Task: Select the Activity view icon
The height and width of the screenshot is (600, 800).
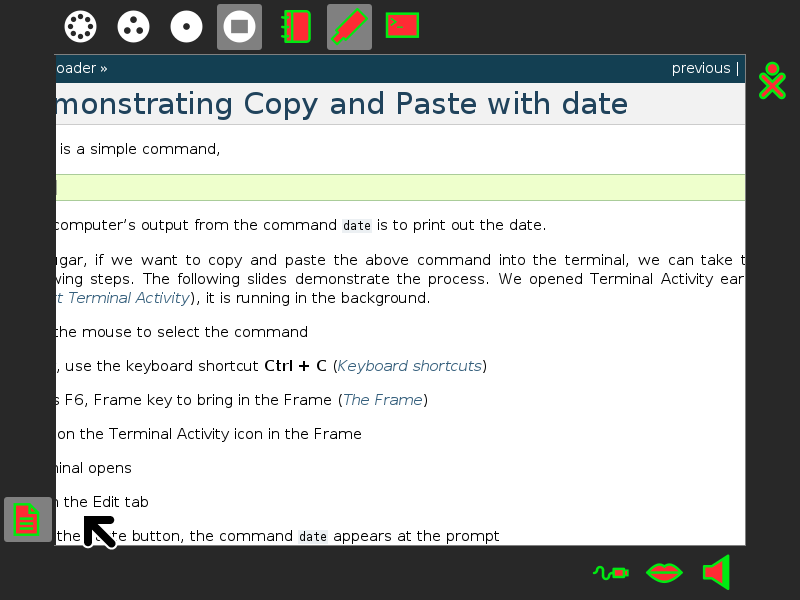Action: click(239, 27)
